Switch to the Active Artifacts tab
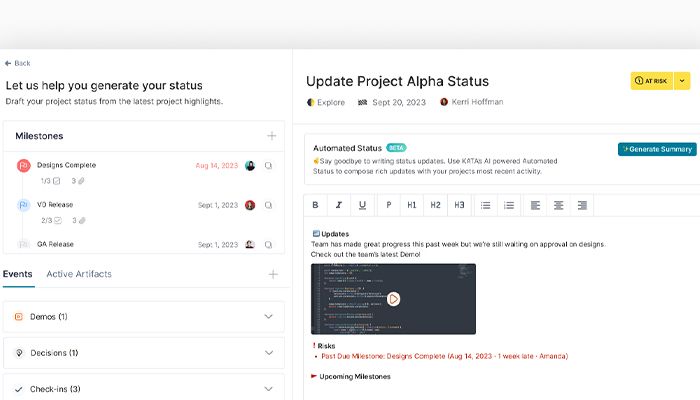The image size is (700, 400). [x=79, y=274]
